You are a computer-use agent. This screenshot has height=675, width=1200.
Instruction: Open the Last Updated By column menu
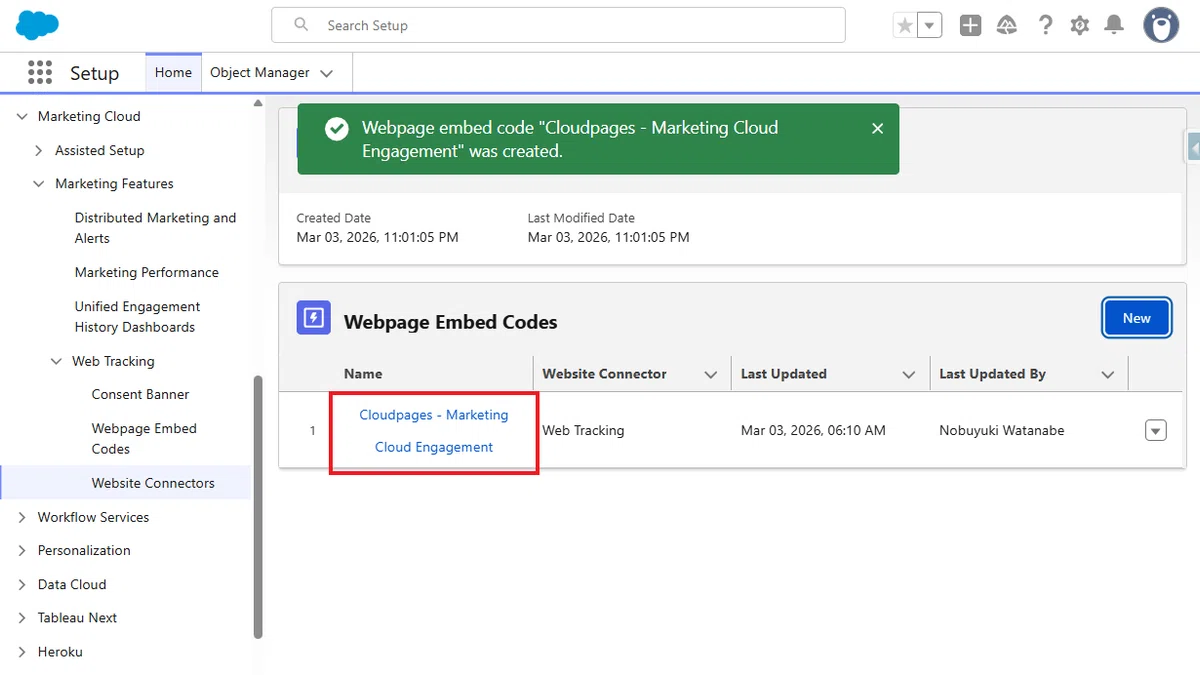1108,375
